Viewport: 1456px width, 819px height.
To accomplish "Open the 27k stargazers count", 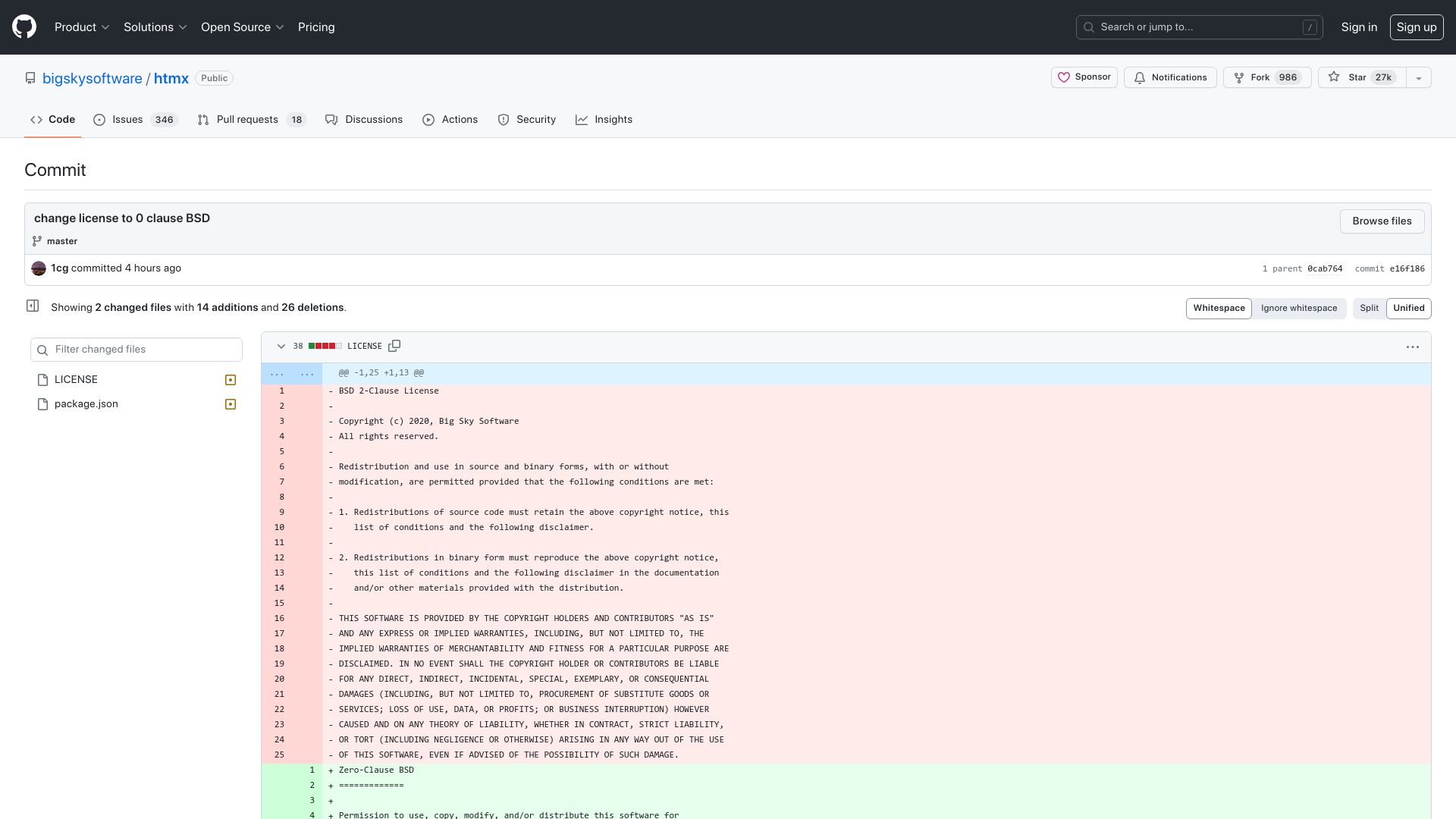I will pos(1384,77).
